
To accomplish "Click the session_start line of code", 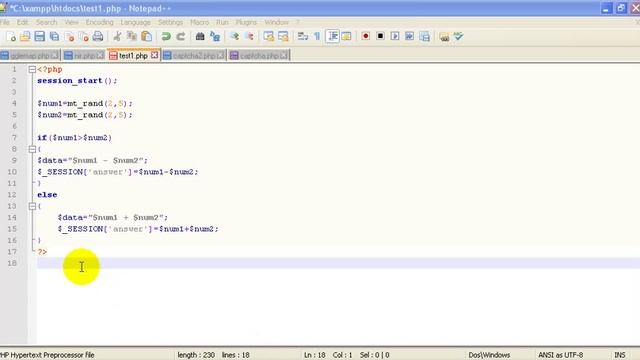I will (x=77, y=81).
